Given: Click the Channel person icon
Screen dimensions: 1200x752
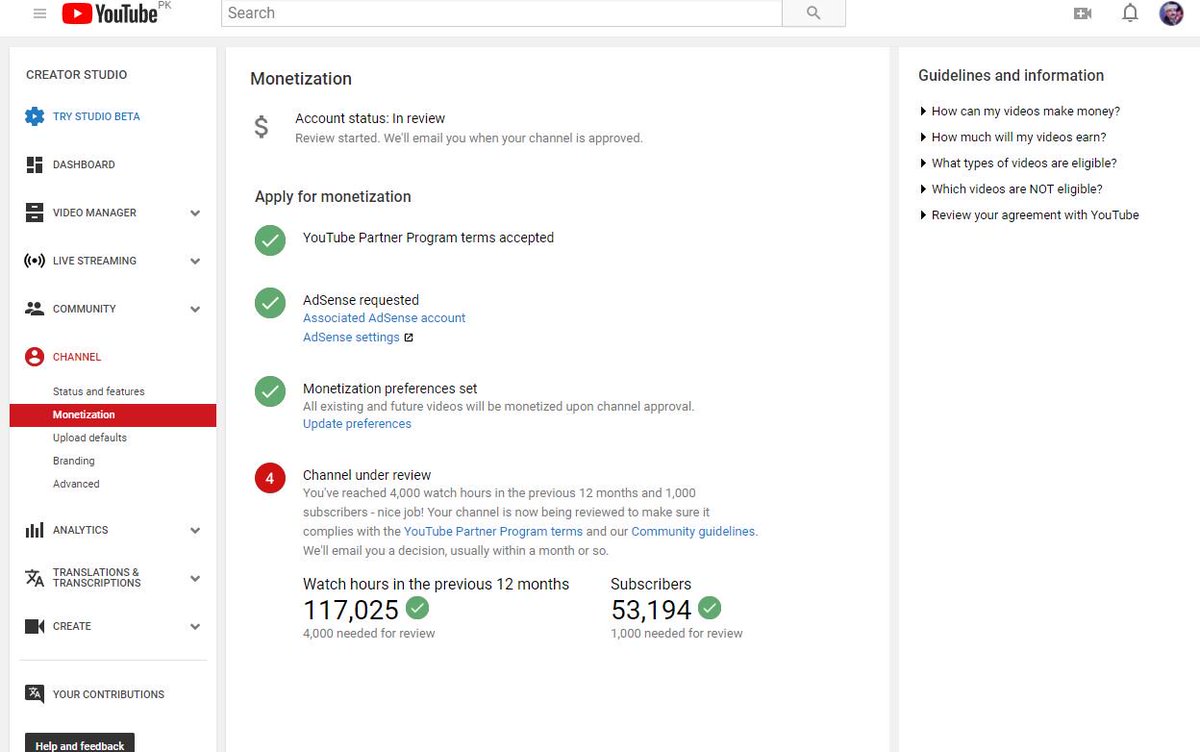Looking at the screenshot, I should point(35,356).
